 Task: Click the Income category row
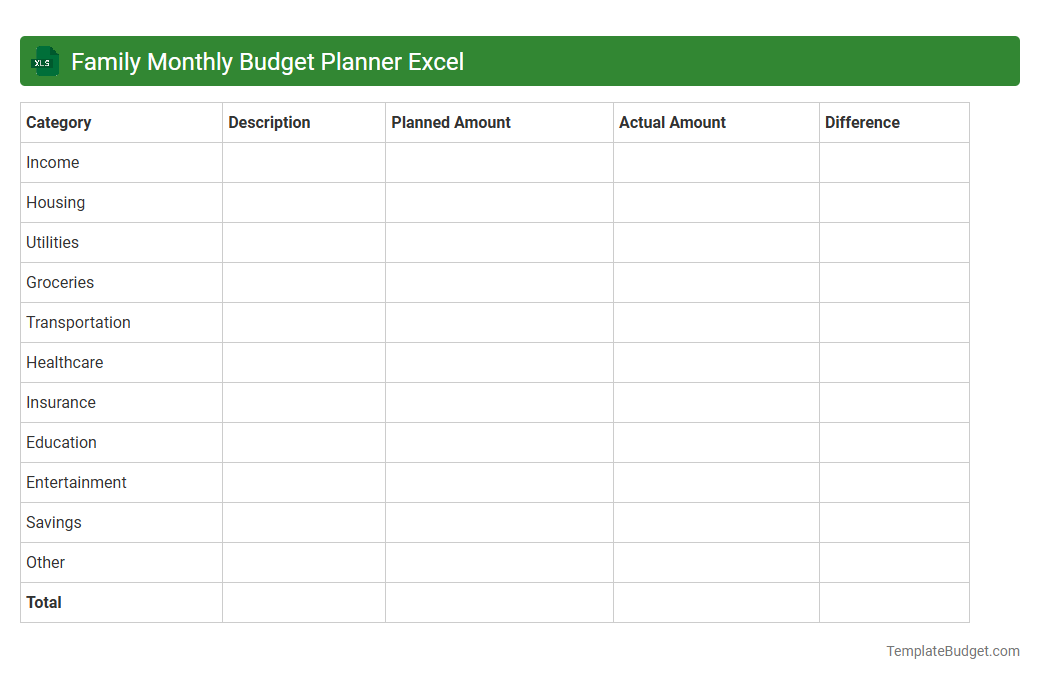pyautogui.click(x=53, y=162)
